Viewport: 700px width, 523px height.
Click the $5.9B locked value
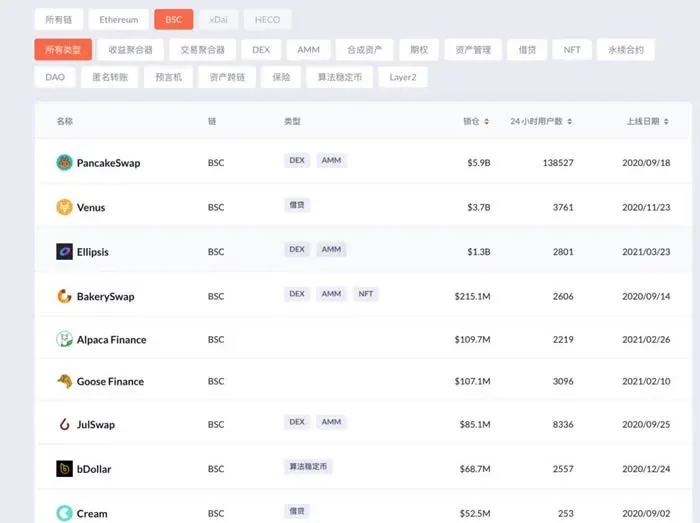(x=479, y=163)
